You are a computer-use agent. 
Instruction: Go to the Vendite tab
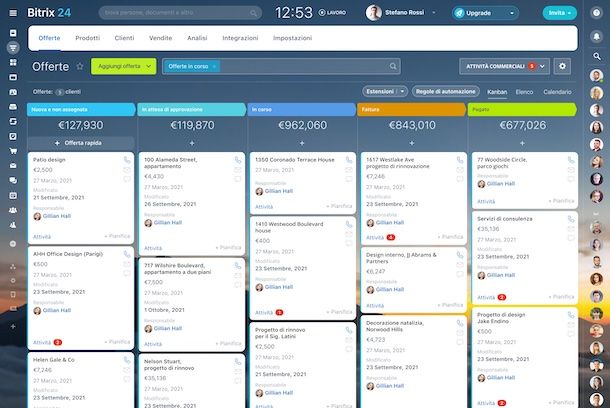160,38
